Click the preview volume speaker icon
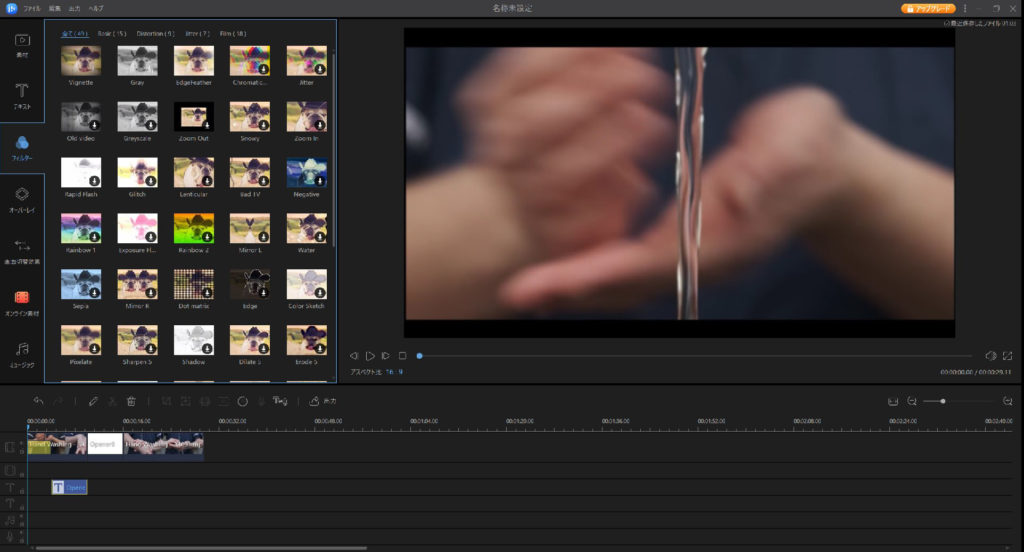 tap(991, 356)
